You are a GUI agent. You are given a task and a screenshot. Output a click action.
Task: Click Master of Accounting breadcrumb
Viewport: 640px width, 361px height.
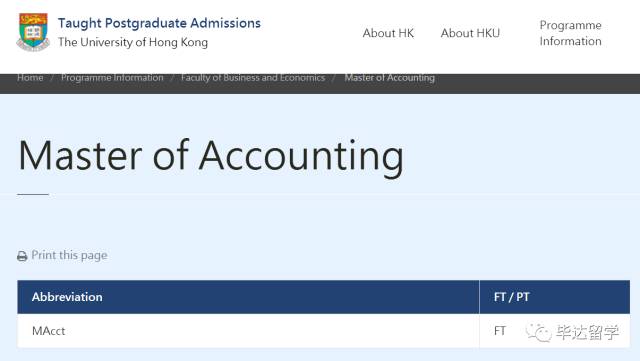(389, 78)
